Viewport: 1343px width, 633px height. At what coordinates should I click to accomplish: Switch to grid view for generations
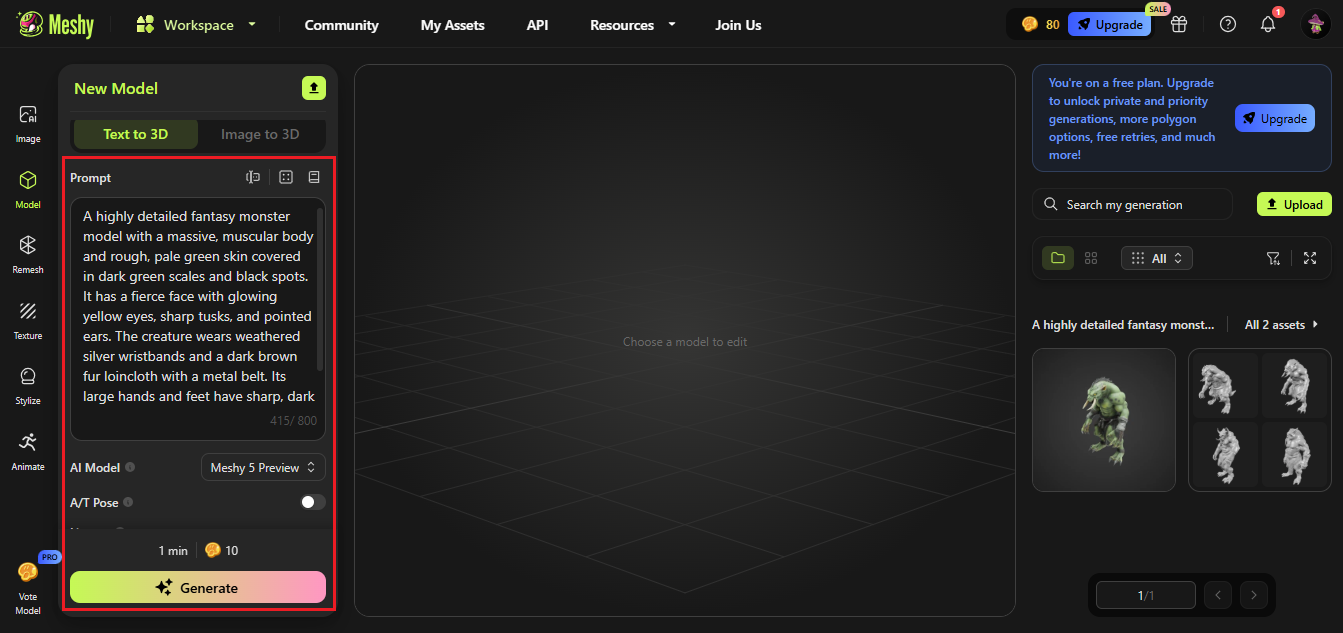tap(1091, 258)
